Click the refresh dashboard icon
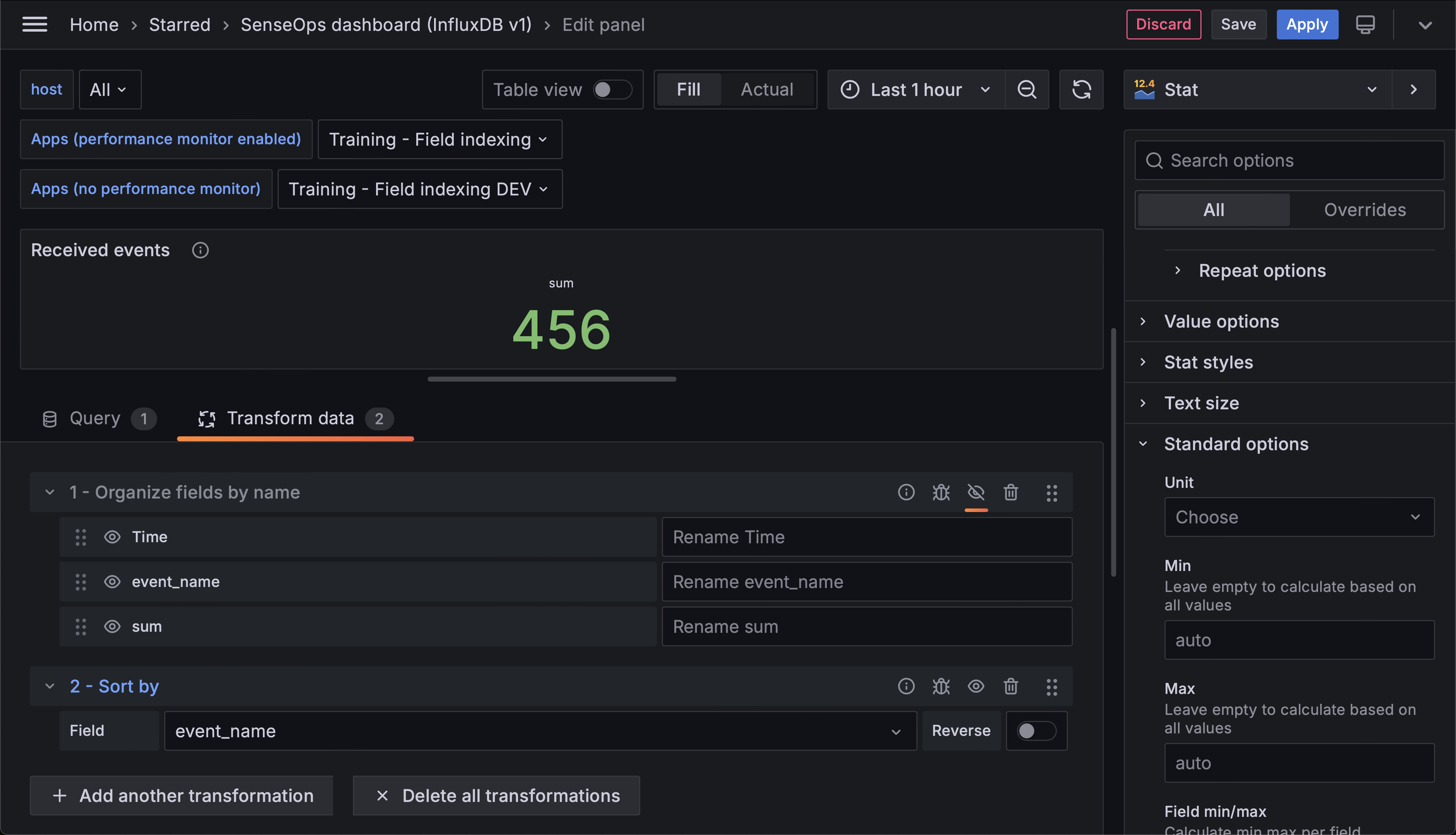Viewport: 1456px width, 835px height. pyautogui.click(x=1081, y=90)
